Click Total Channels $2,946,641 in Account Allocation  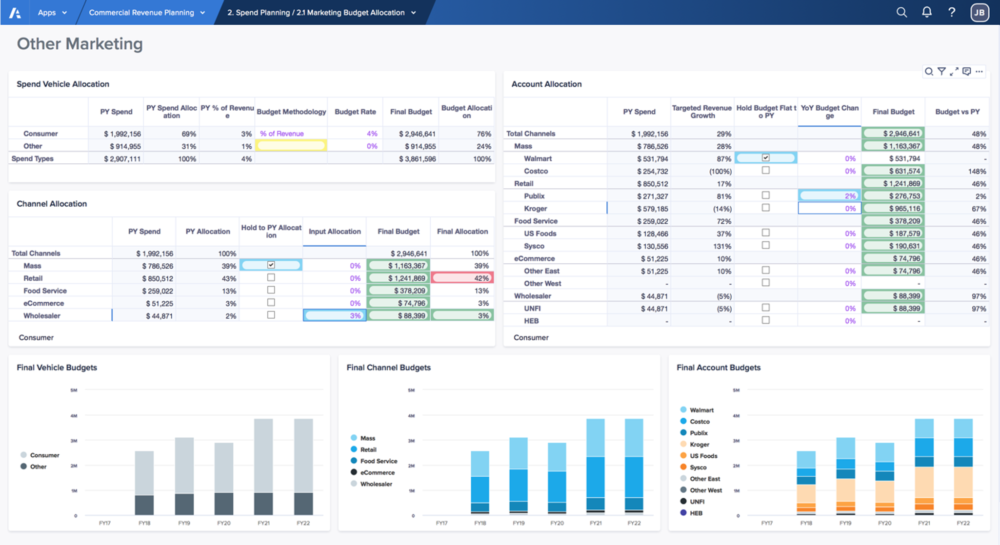[x=893, y=133]
